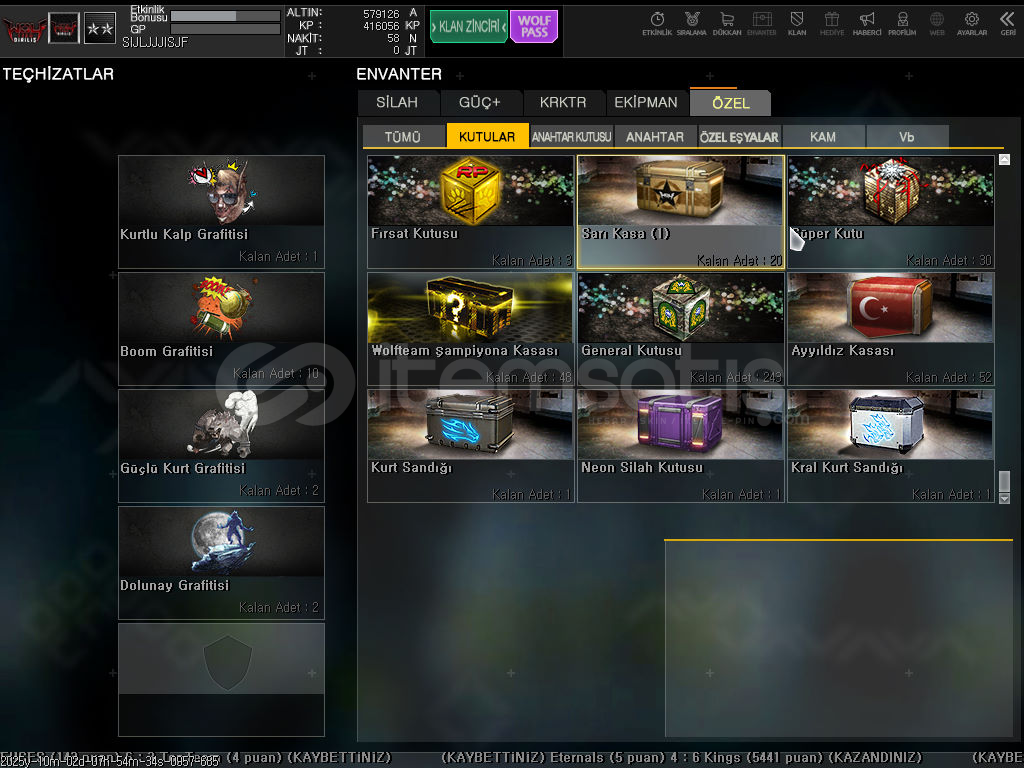The width and height of the screenshot is (1024, 768).
Task: Click the Geri back arrows icon
Action: 1008,24
